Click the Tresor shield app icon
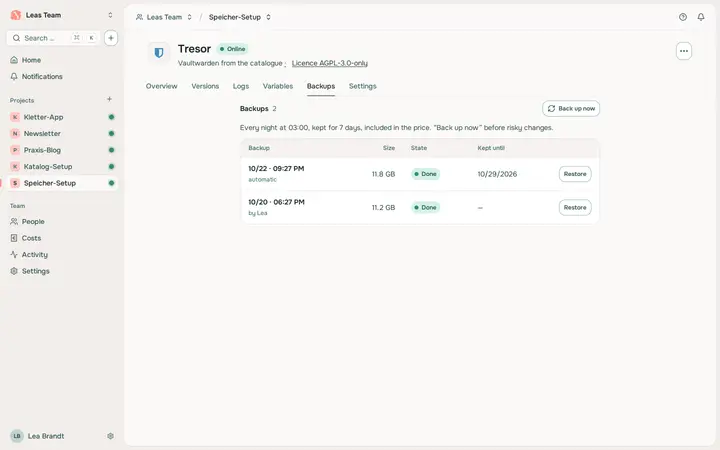 click(x=159, y=53)
